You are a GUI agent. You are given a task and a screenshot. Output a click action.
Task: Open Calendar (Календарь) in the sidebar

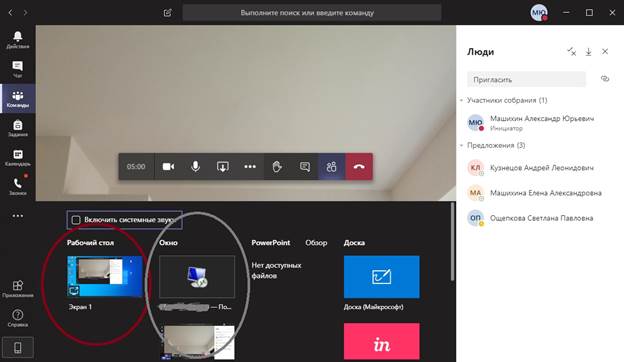(x=18, y=158)
